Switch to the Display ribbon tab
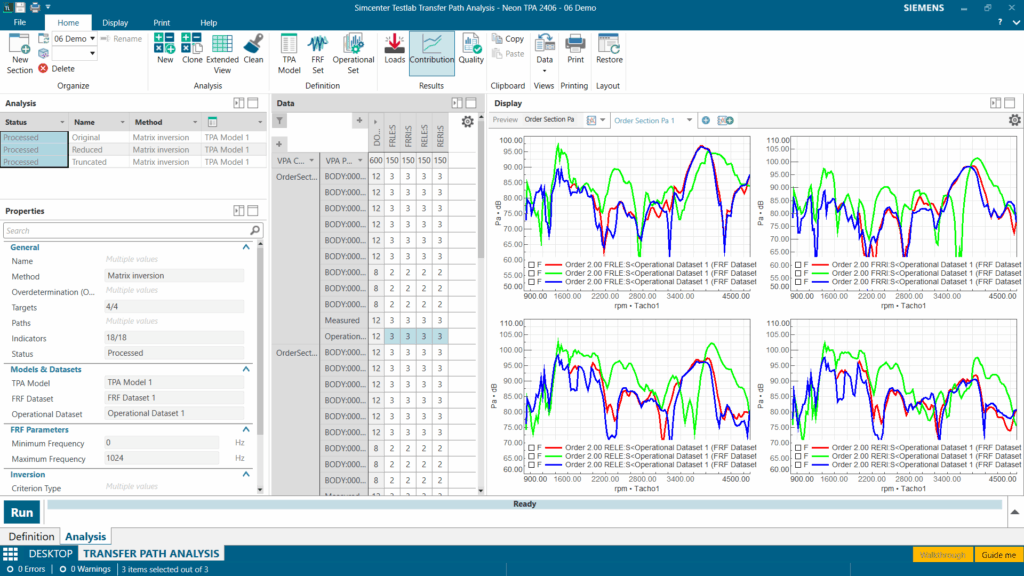Screen dimensions: 1024x576 point(115,22)
